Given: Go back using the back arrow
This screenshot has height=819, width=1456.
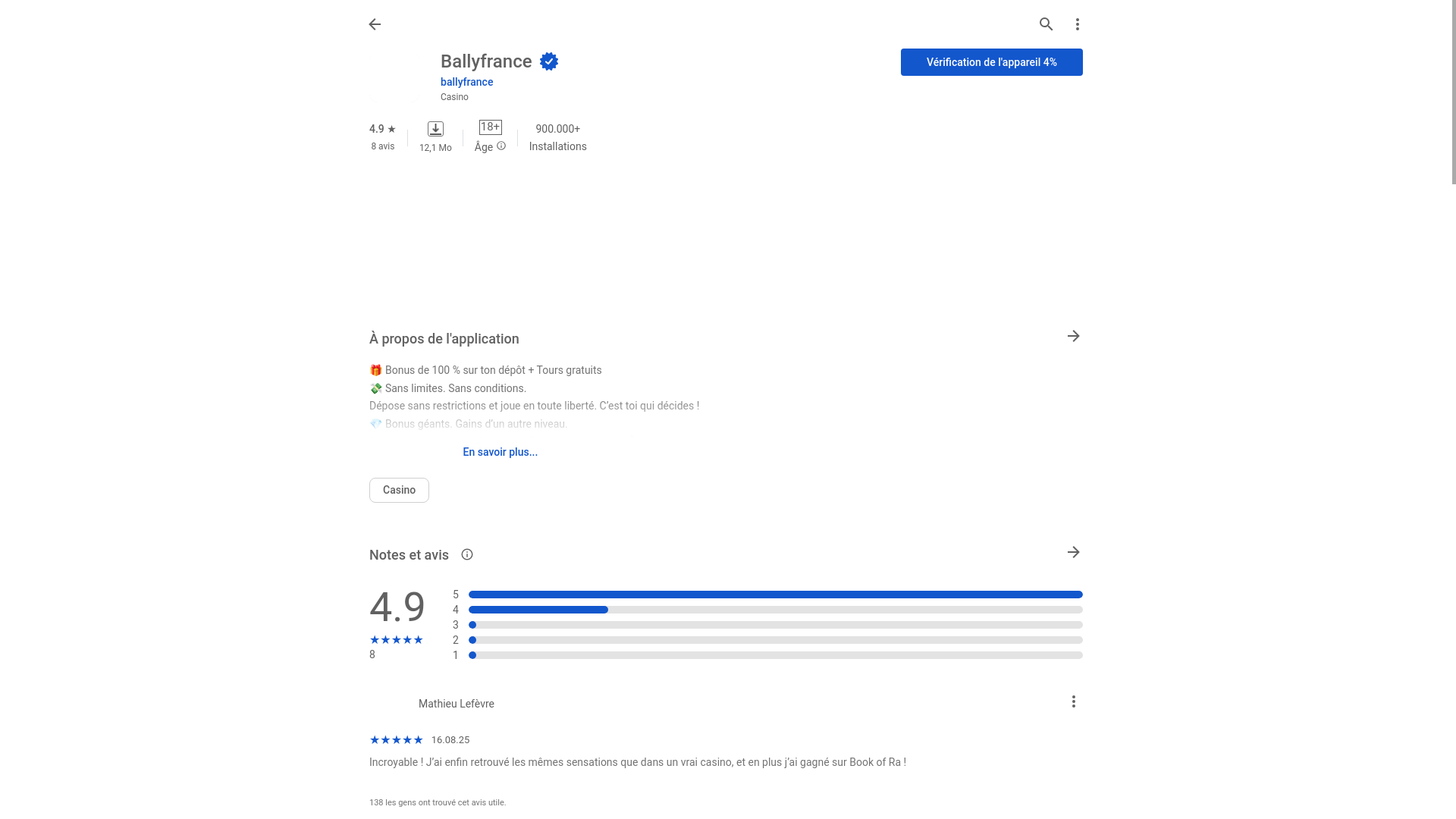Looking at the screenshot, I should point(375,24).
